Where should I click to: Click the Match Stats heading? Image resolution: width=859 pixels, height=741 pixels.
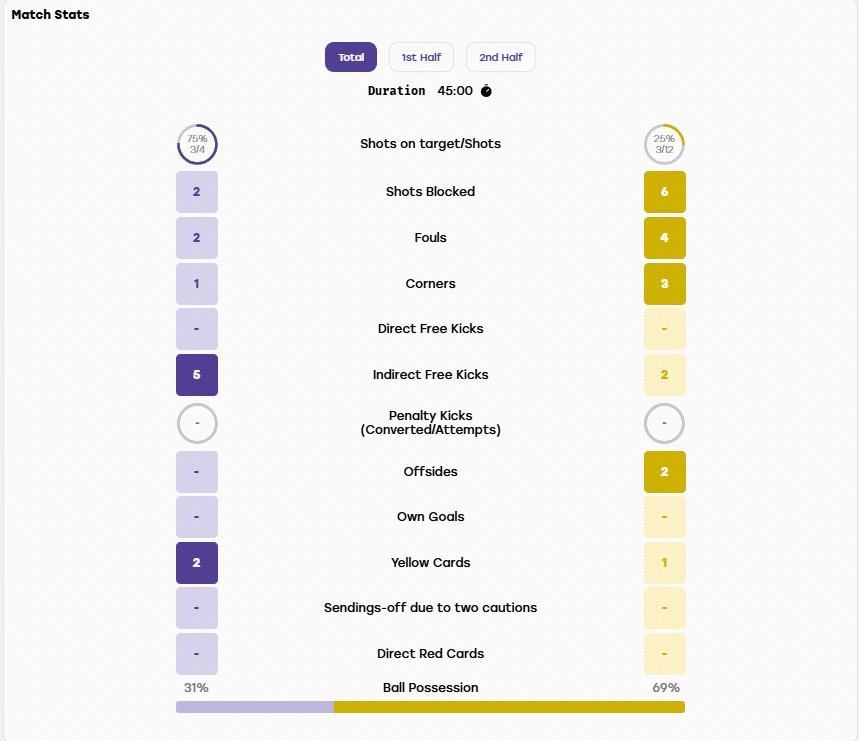point(50,15)
